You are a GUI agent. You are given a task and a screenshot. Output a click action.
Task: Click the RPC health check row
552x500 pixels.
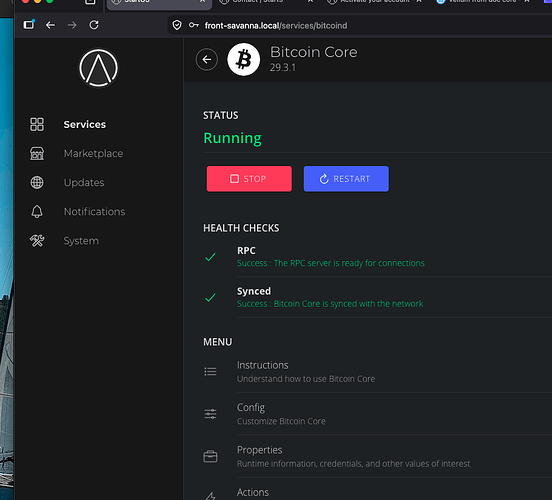pyautogui.click(x=377, y=257)
